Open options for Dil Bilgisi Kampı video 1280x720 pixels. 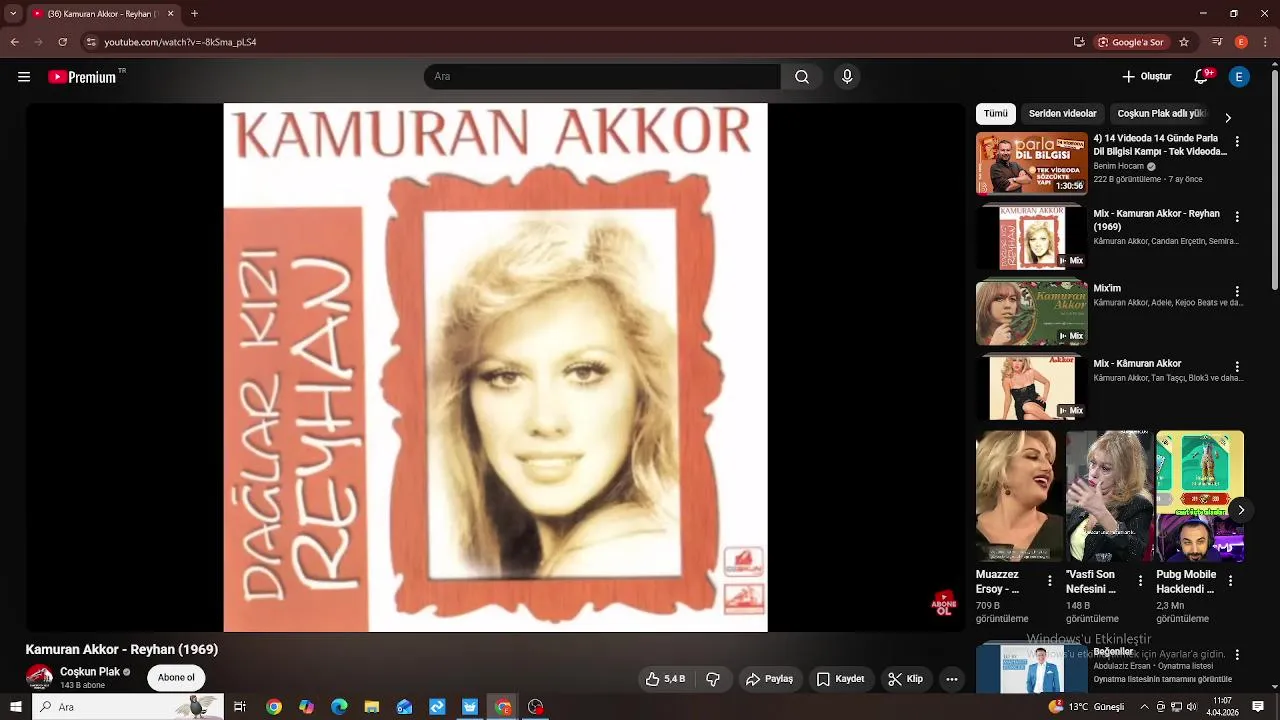[1237, 142]
